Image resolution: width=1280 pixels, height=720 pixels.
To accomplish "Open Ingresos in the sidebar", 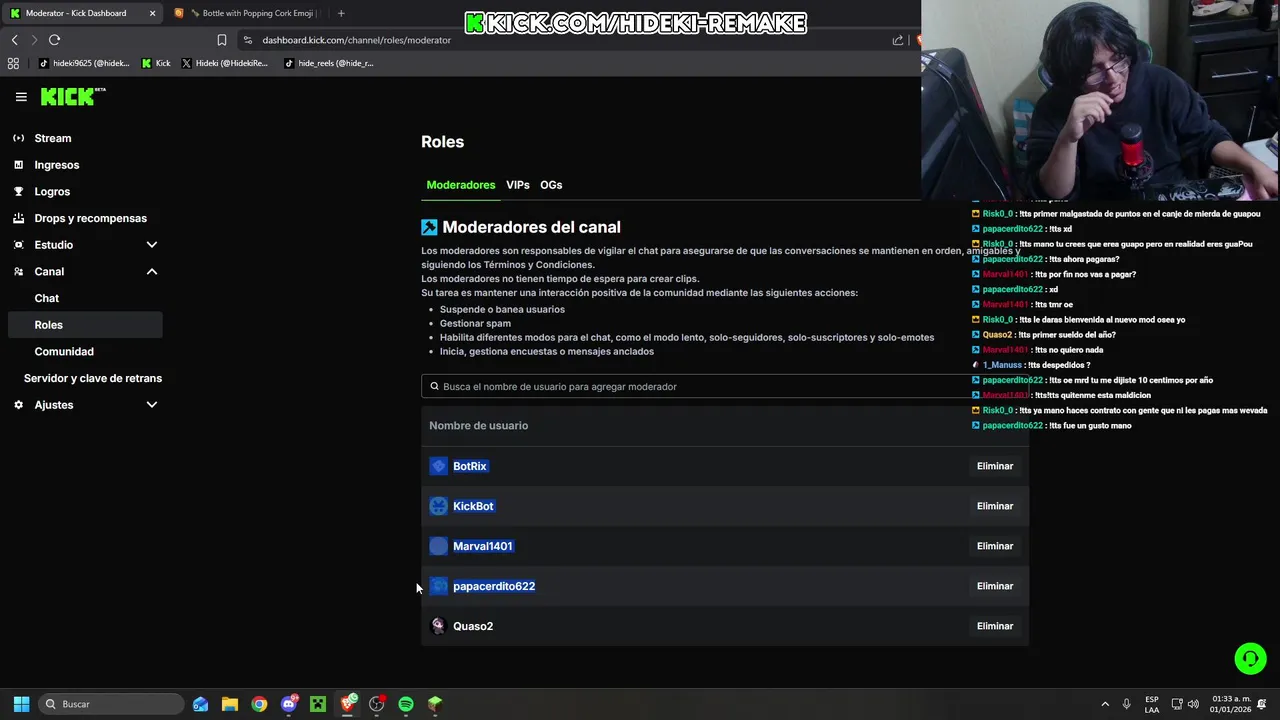I will [57, 165].
